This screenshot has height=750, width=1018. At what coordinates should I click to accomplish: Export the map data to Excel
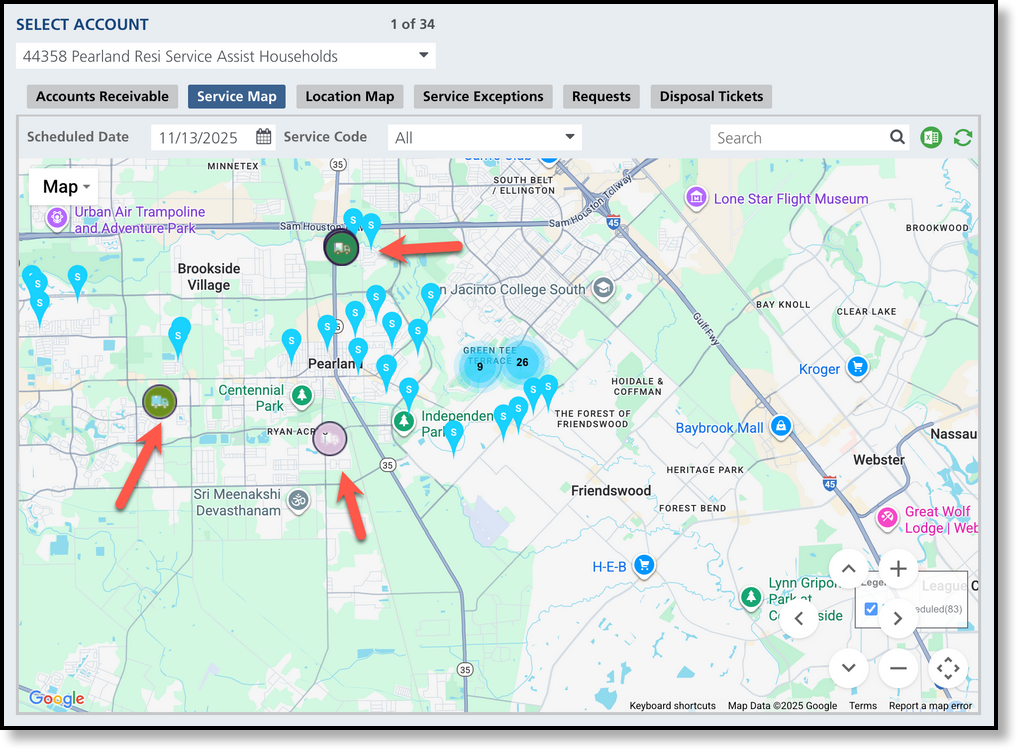coord(931,138)
